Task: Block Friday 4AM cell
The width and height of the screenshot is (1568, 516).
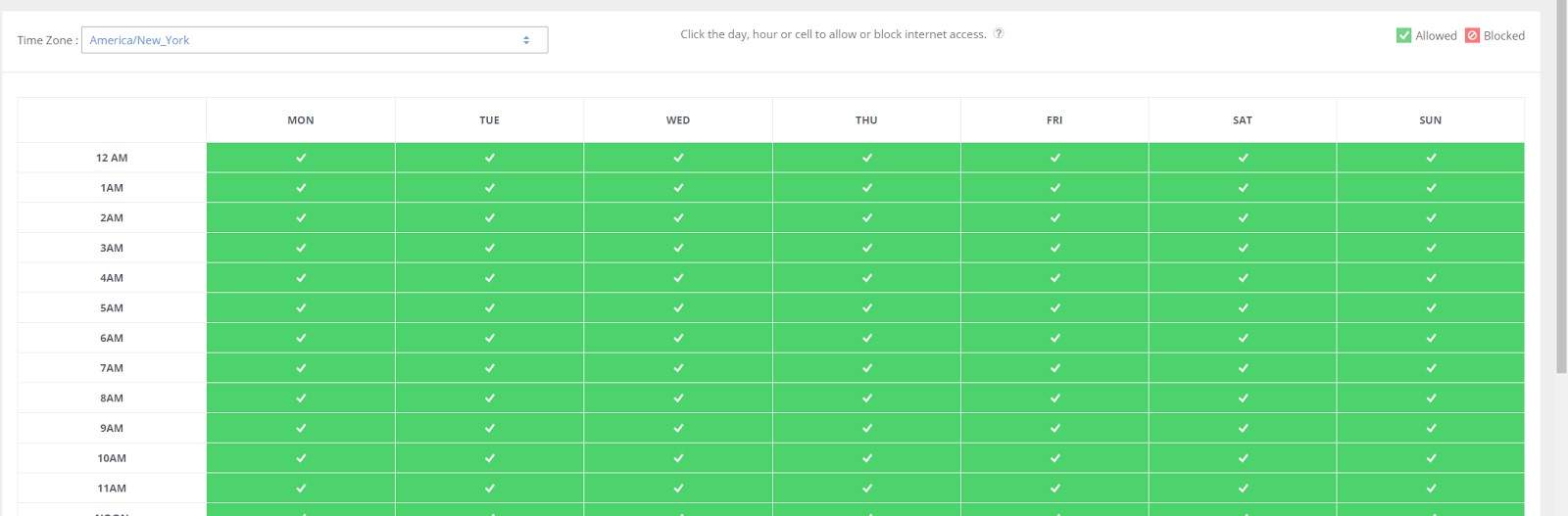Action: (1054, 278)
